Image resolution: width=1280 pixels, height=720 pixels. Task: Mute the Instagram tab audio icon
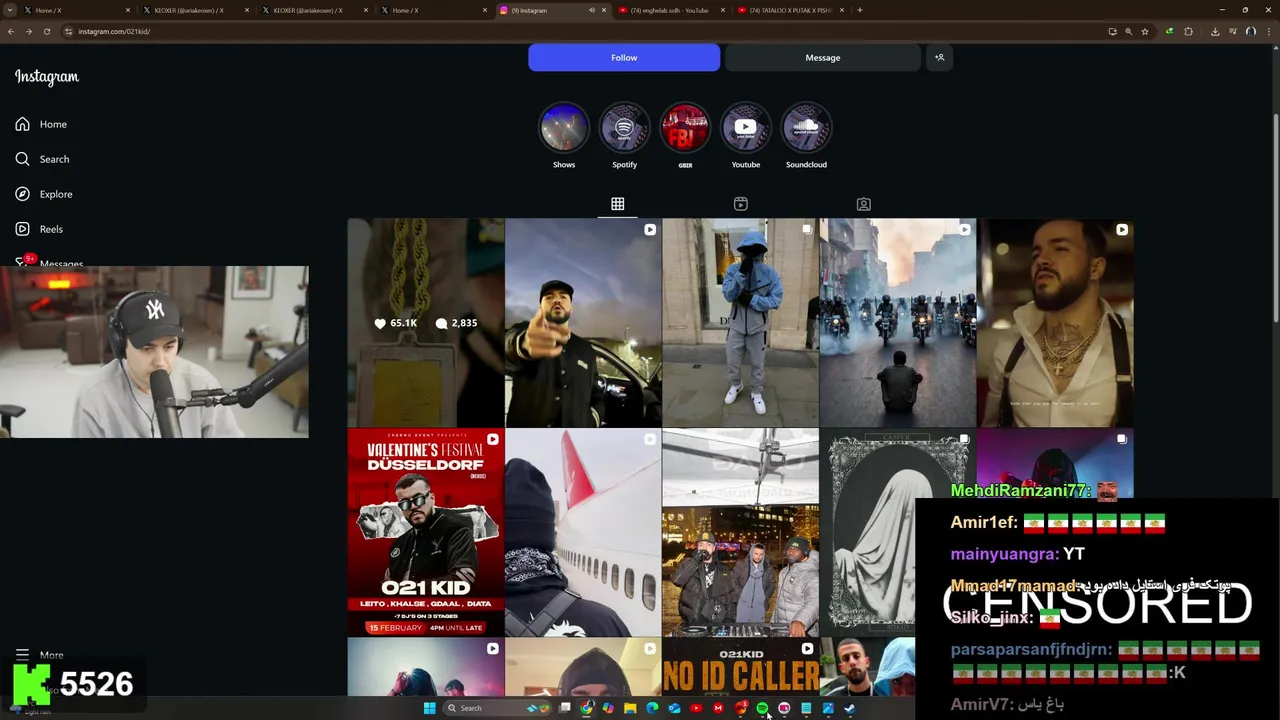(x=591, y=10)
